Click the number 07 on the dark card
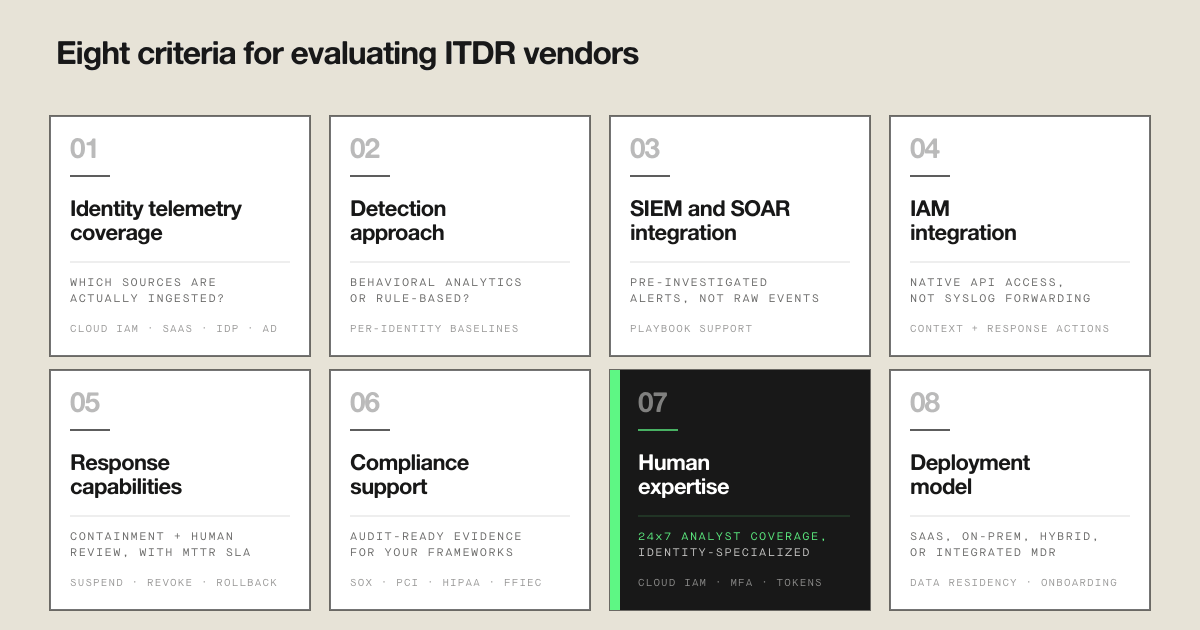Viewport: 1200px width, 630px height. [652, 403]
